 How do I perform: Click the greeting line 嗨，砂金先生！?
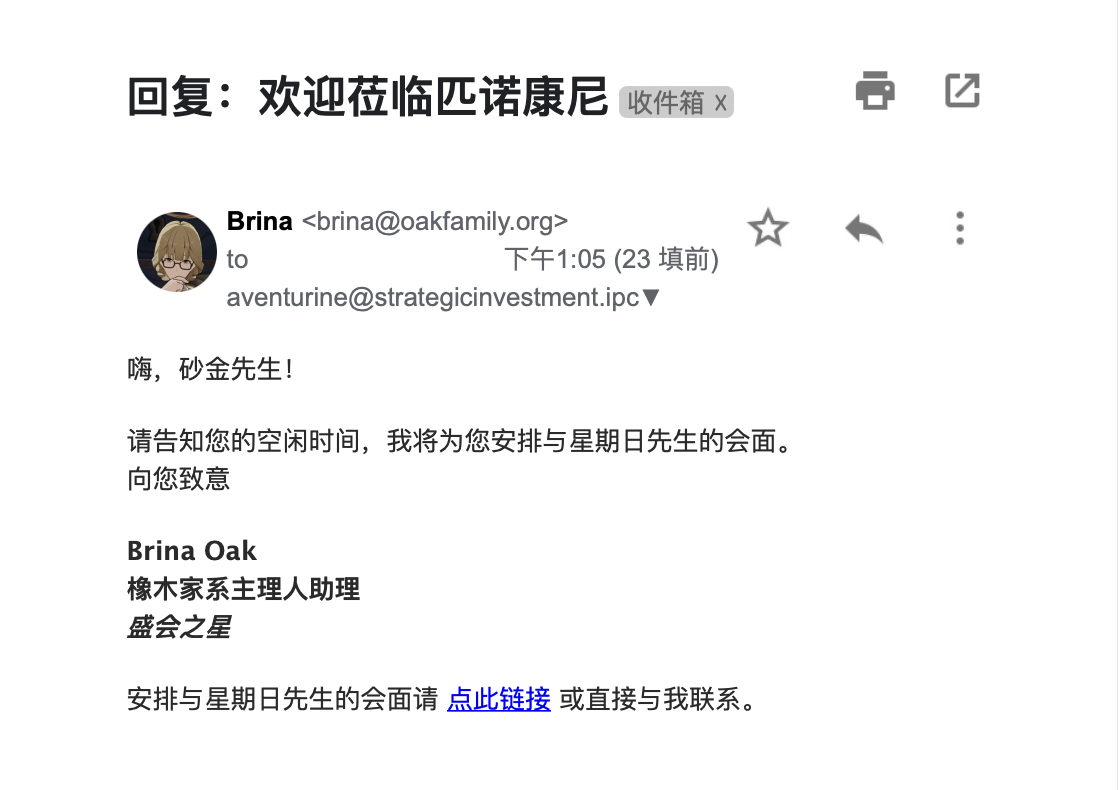(212, 369)
